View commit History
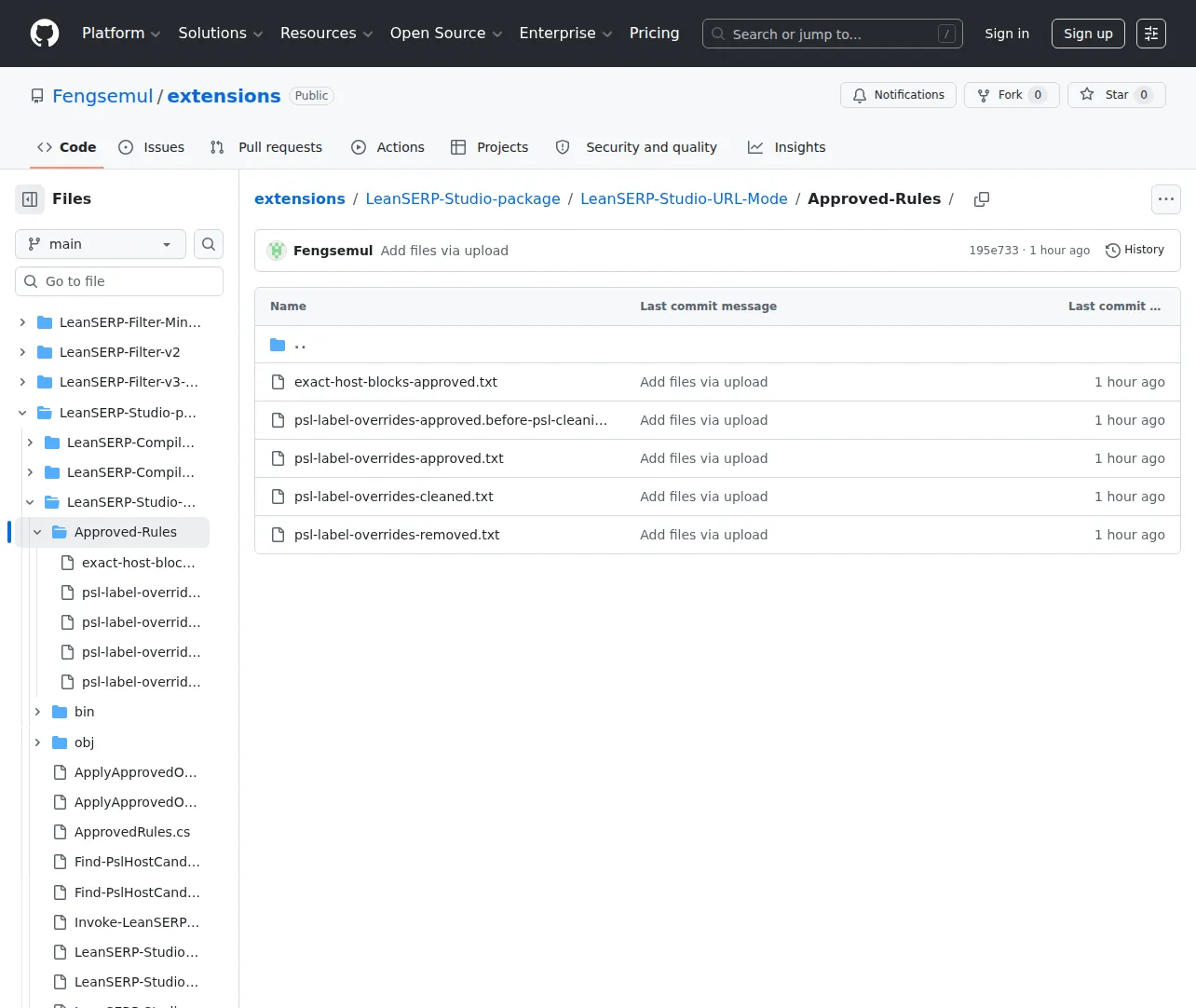 coord(1135,251)
